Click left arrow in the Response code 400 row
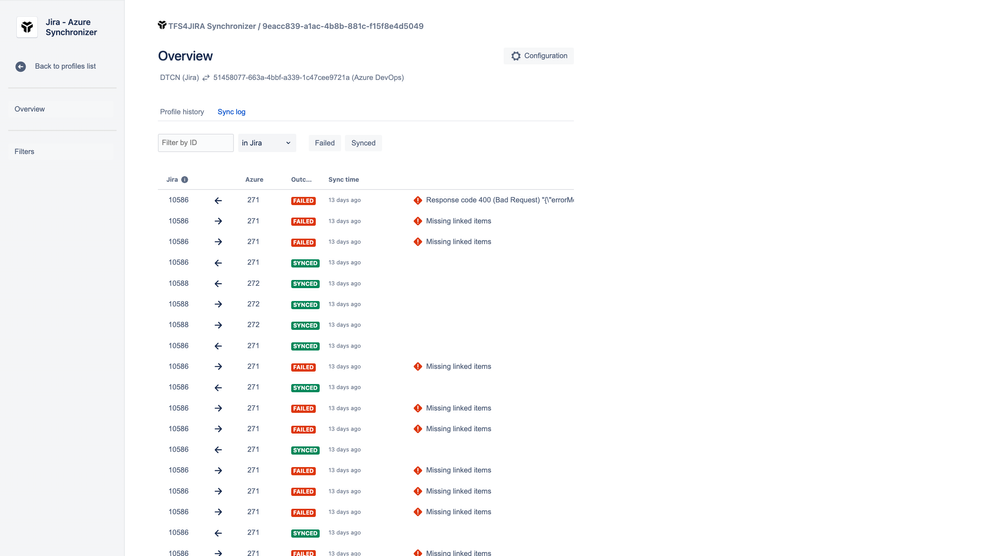 coord(218,200)
